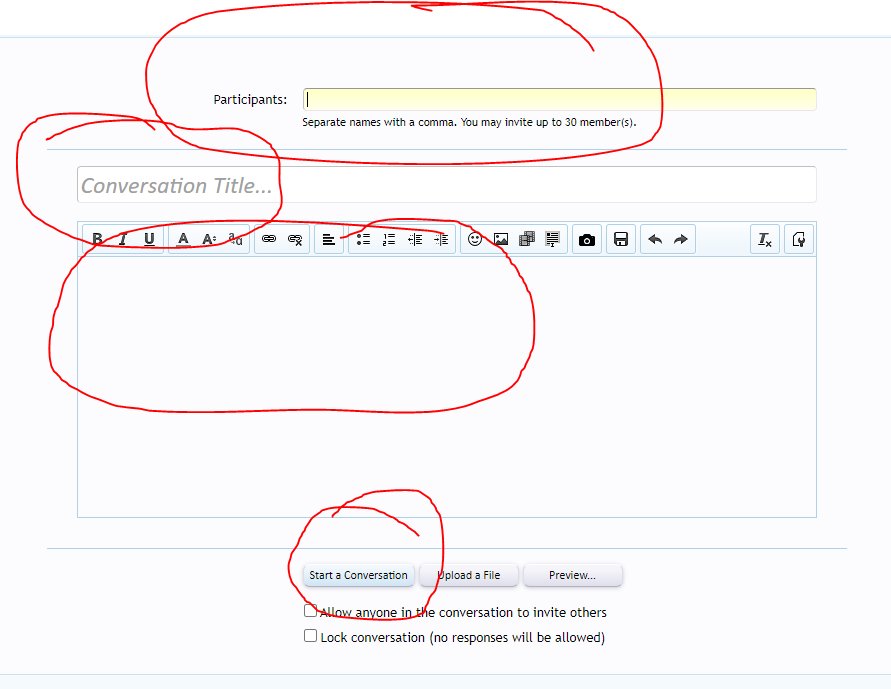Remove formatting with Tx icon
The width and height of the screenshot is (891, 689).
pos(765,239)
